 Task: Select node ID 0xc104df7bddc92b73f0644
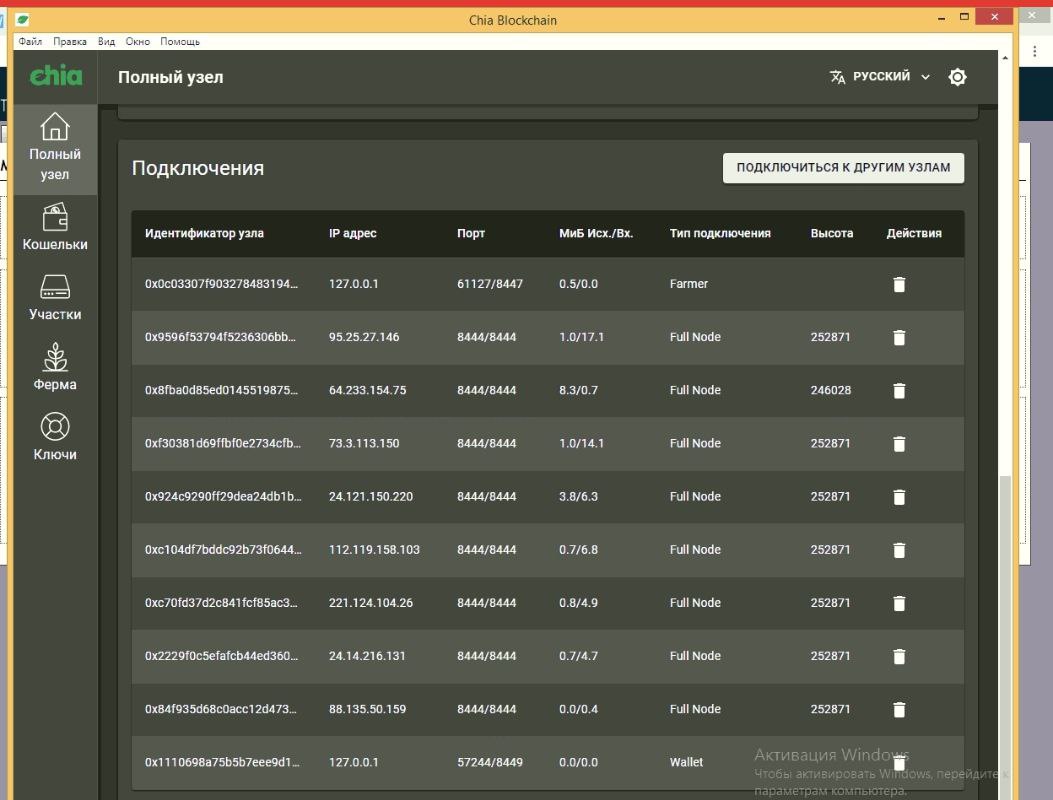pyautogui.click(x=223, y=549)
